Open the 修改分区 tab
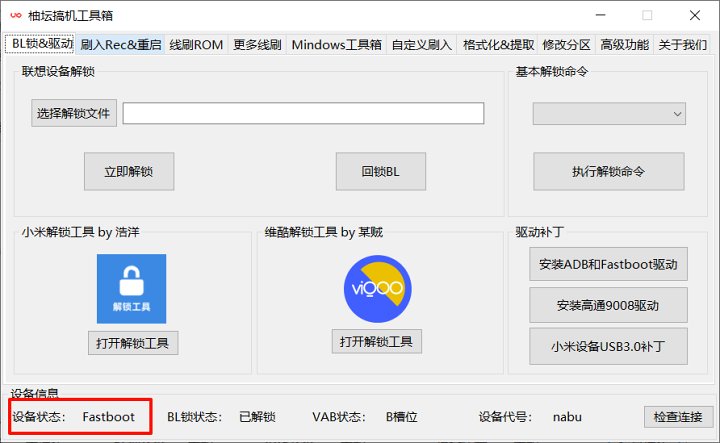720x443 pixels. (566, 45)
